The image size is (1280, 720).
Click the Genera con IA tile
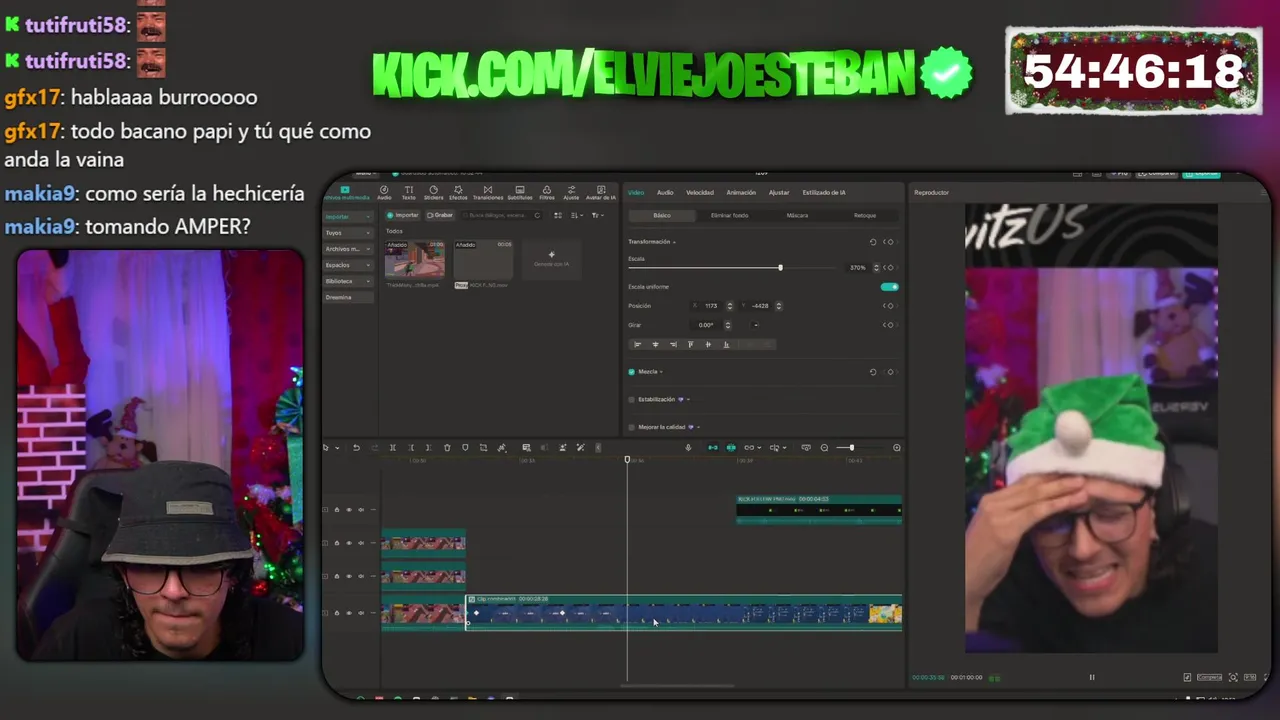click(551, 259)
